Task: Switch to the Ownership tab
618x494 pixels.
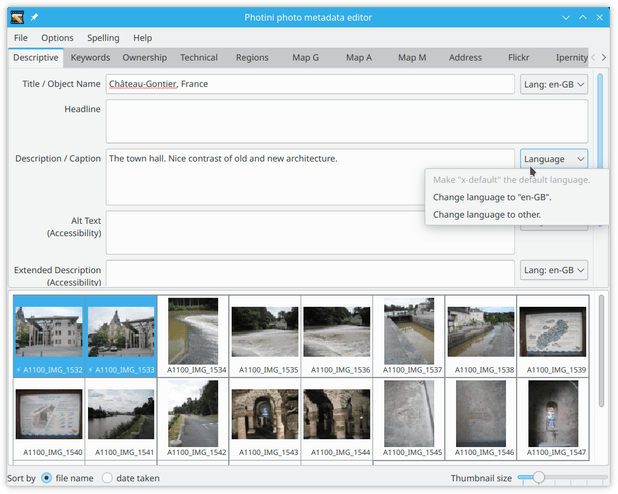Action: pos(144,58)
